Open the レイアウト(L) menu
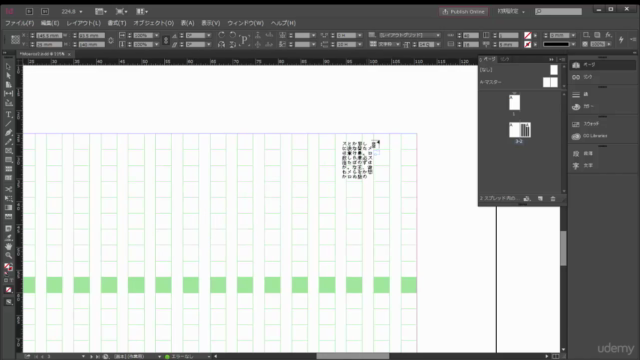640x360 pixels. pyautogui.click(x=83, y=23)
